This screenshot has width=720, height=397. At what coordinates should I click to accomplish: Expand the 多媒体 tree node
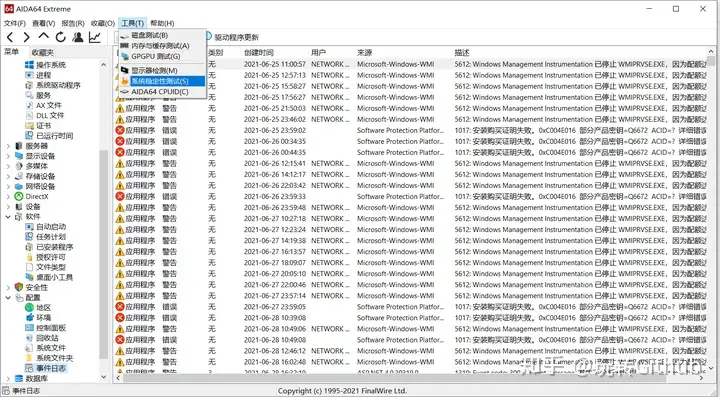(x=8, y=166)
